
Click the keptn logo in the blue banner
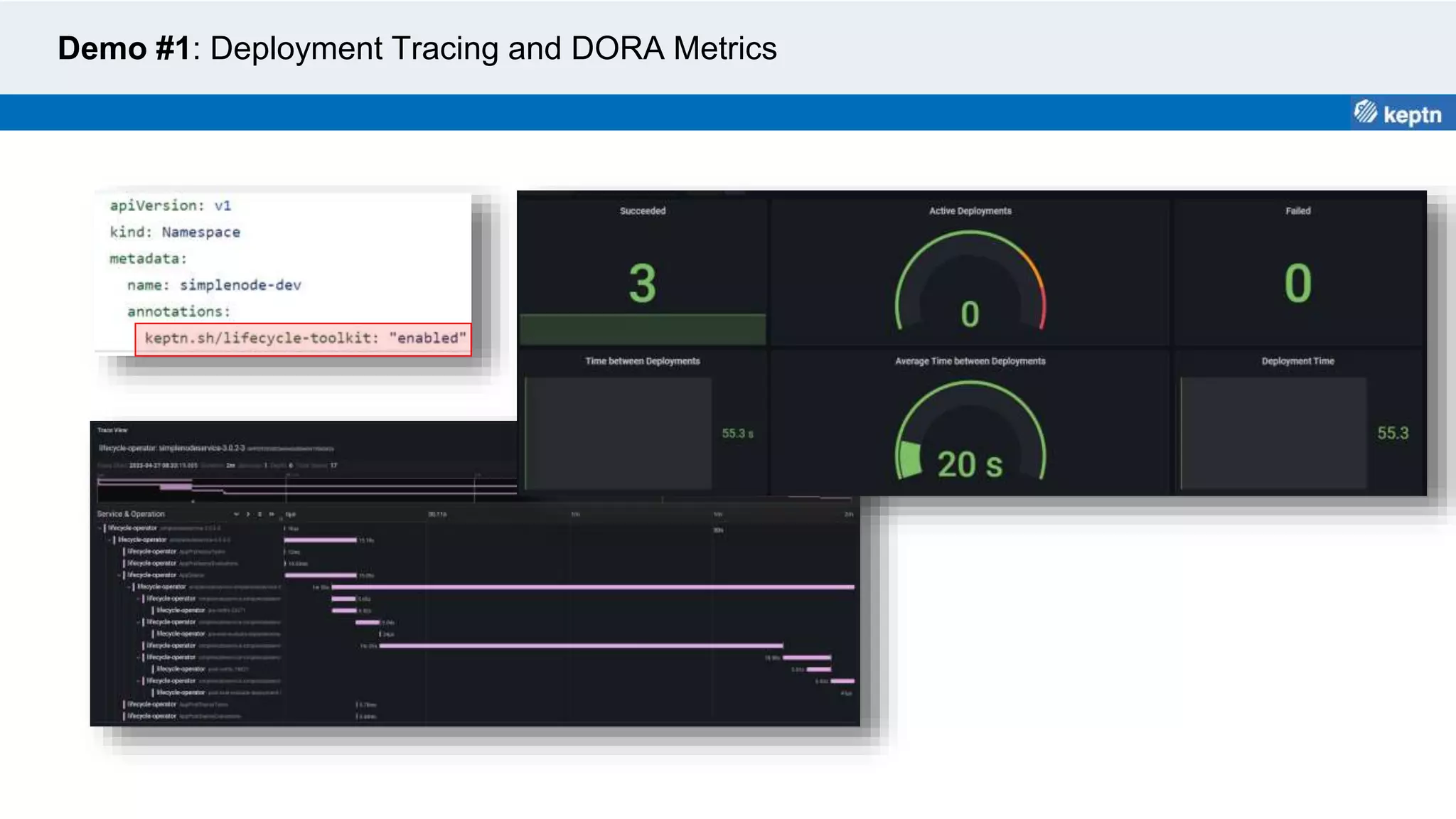(1398, 114)
